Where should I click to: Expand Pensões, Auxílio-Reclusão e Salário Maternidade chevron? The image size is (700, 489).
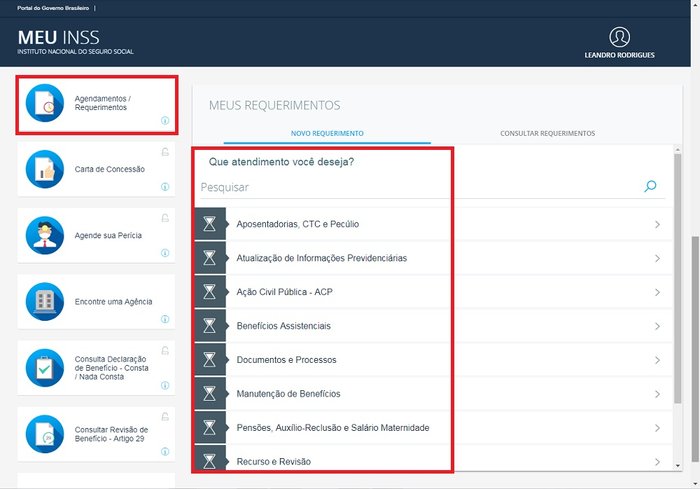[658, 428]
